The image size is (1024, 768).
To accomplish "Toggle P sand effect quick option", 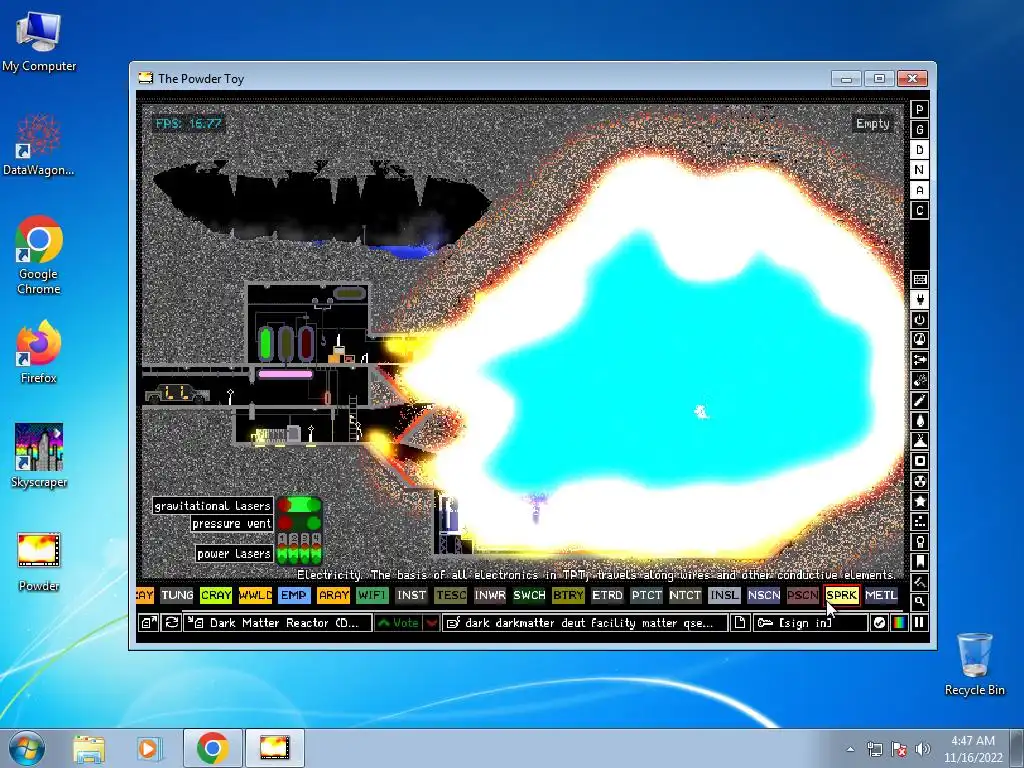I will 920,110.
